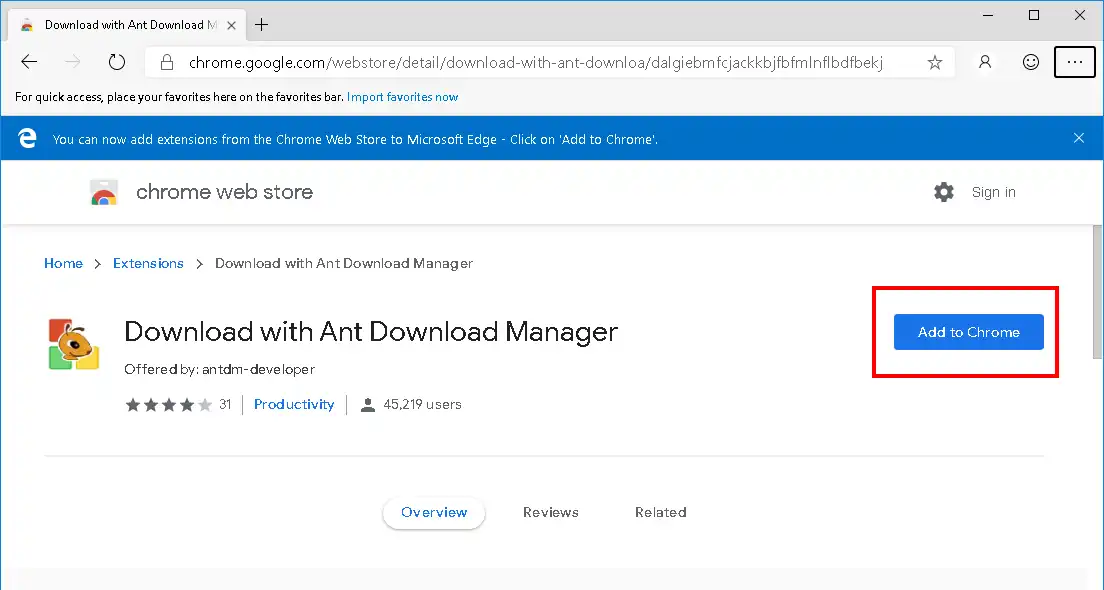The width and height of the screenshot is (1104, 590).
Task: Click Sign in
Action: tap(993, 192)
